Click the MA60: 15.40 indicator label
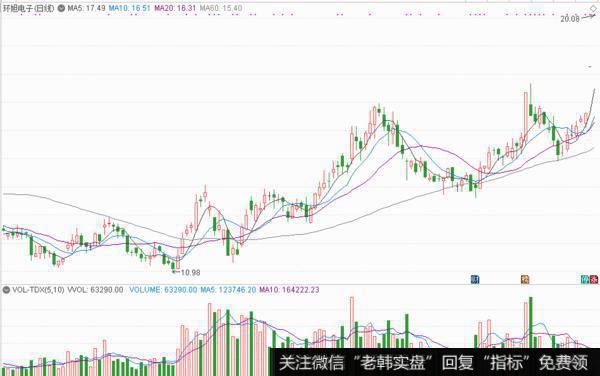The image size is (600, 376). tap(221, 8)
